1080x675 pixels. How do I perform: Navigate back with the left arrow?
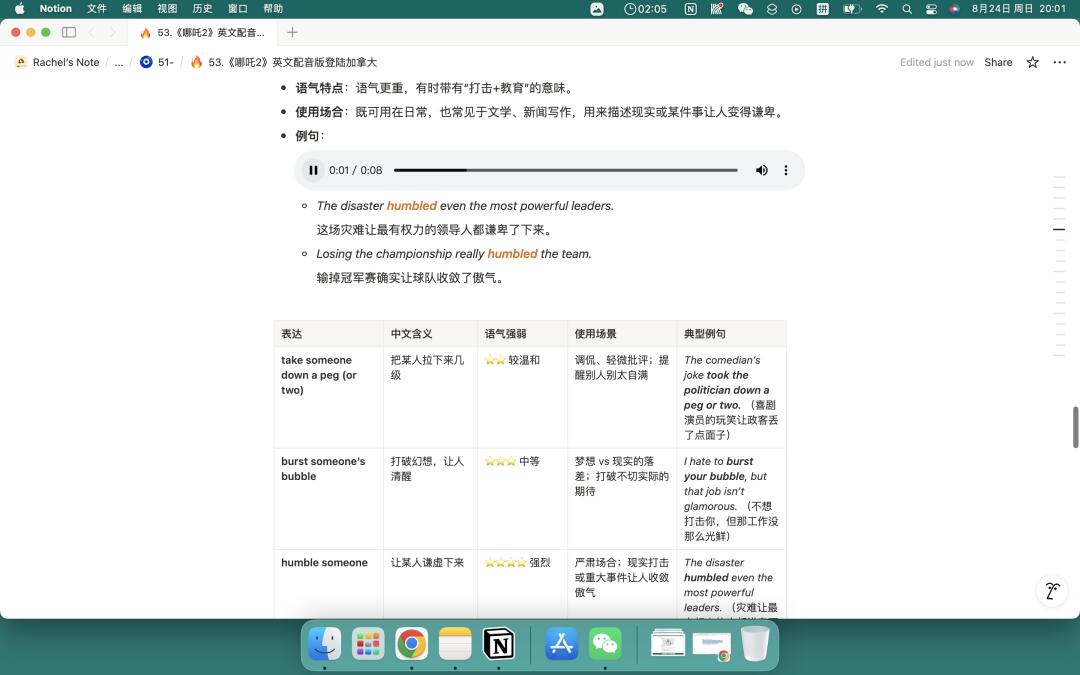coord(92,32)
